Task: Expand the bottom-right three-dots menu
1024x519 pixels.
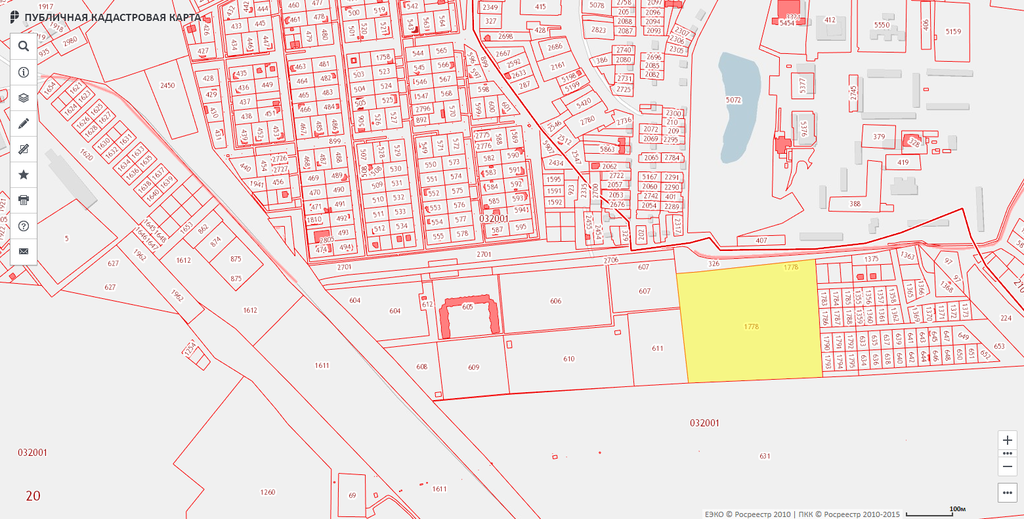Action: click(1007, 492)
